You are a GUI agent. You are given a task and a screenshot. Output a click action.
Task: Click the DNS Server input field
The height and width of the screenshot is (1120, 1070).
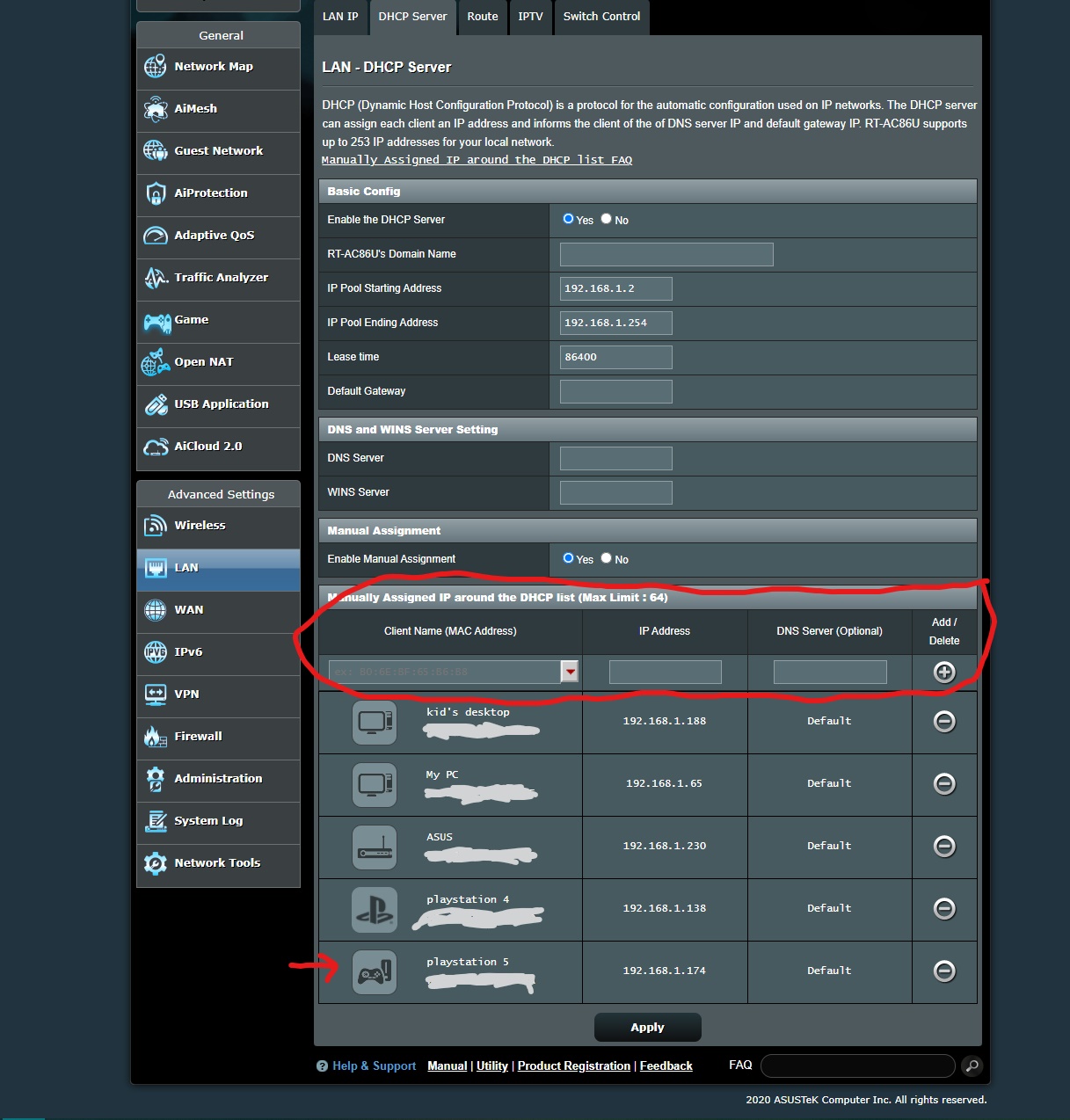pyautogui.click(x=616, y=459)
